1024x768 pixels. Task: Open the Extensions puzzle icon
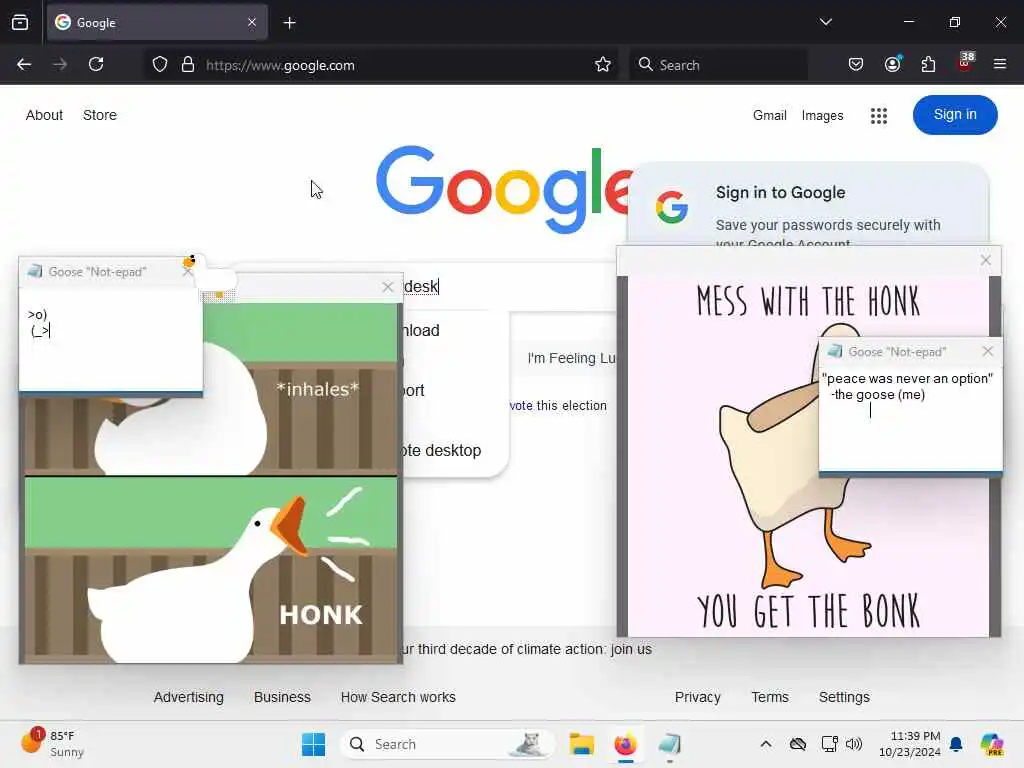(928, 65)
